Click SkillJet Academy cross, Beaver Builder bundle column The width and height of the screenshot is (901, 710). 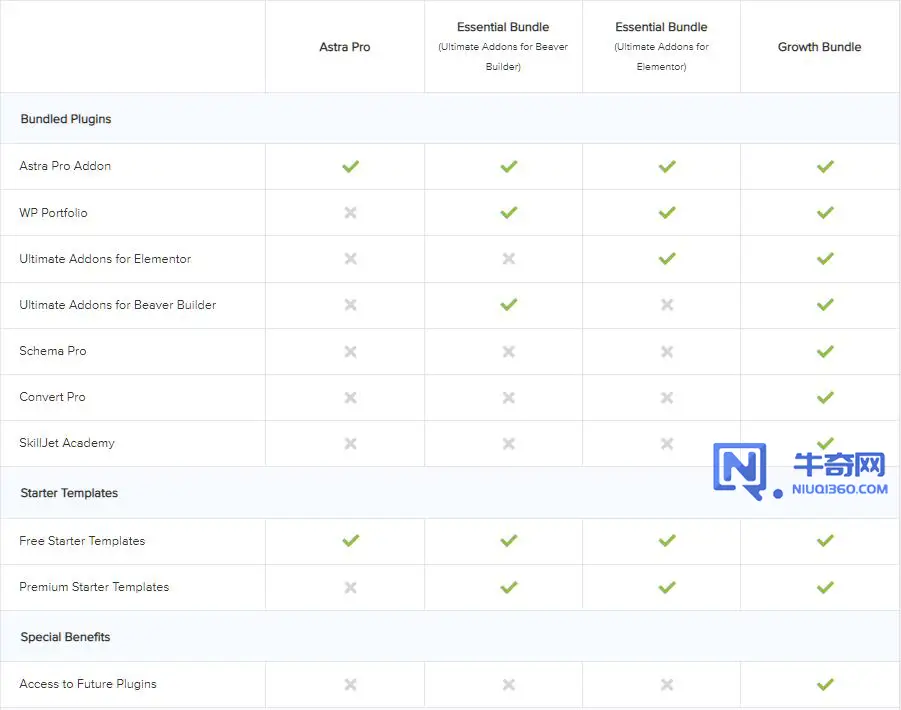tap(509, 443)
